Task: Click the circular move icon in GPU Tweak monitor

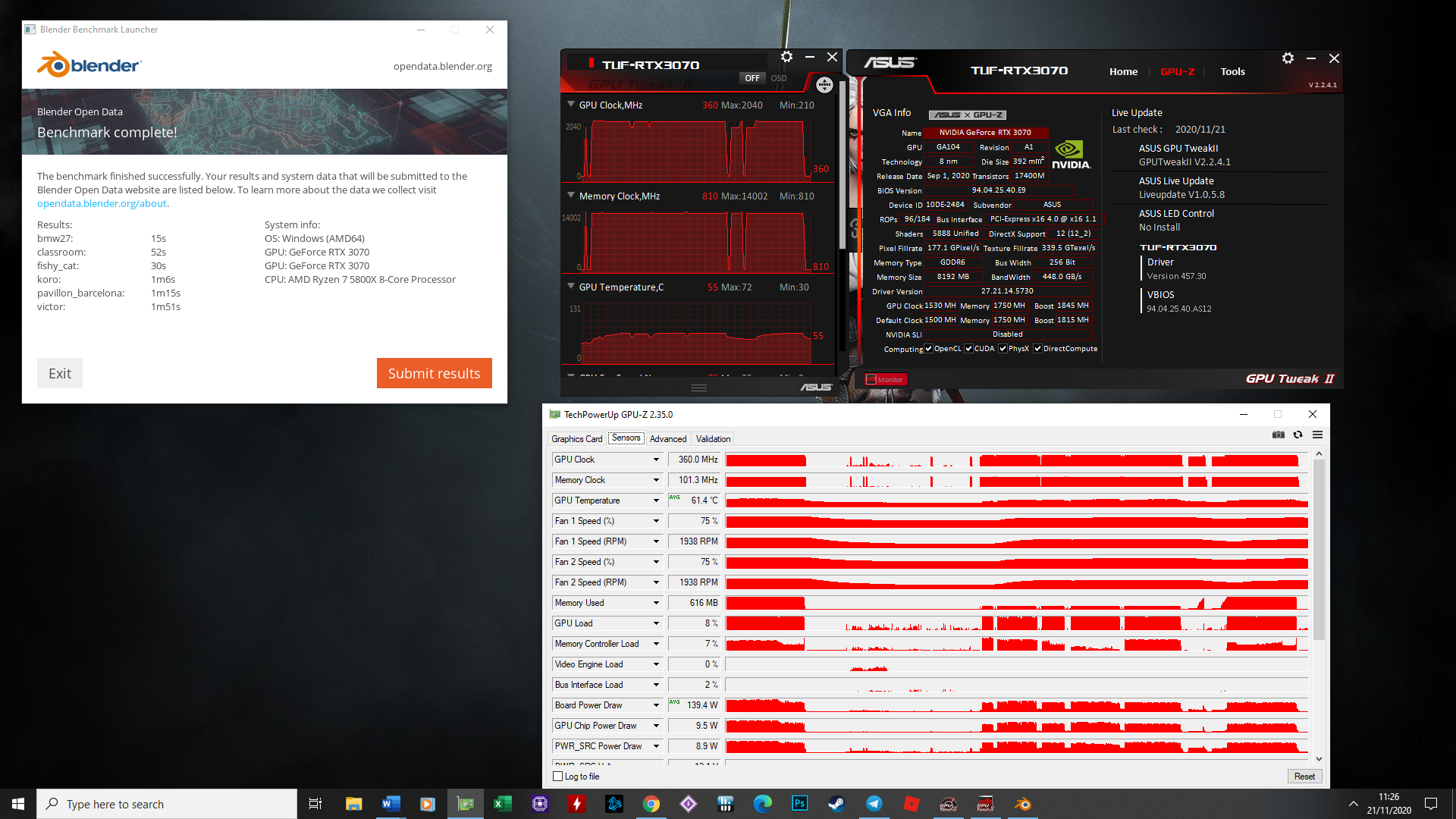Action: pos(824,85)
